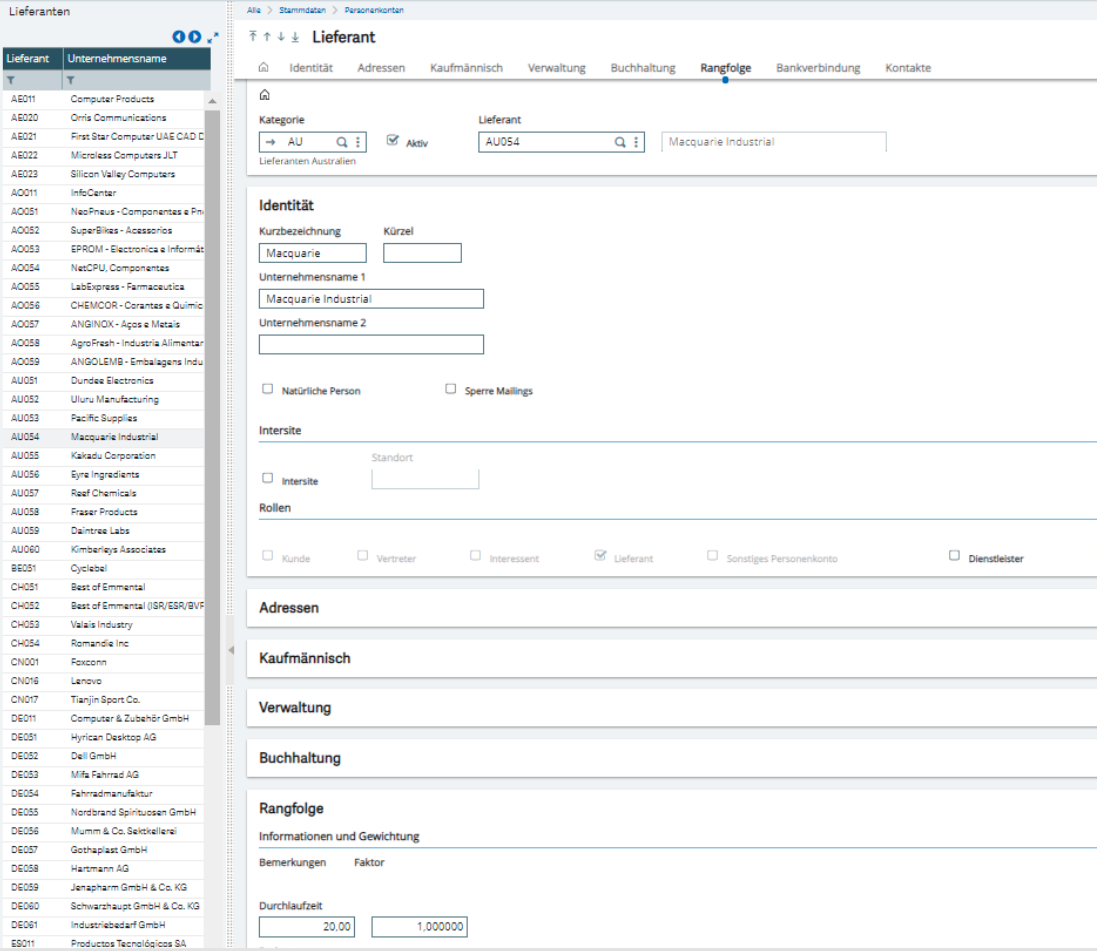Toggle Interessent role checkbox
1097x951 pixels.
(x=475, y=556)
